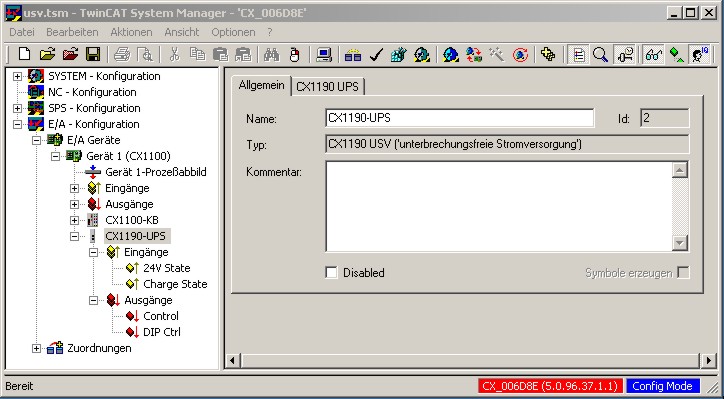Open the Datei menu
This screenshot has height=399, width=724.
[22, 32]
